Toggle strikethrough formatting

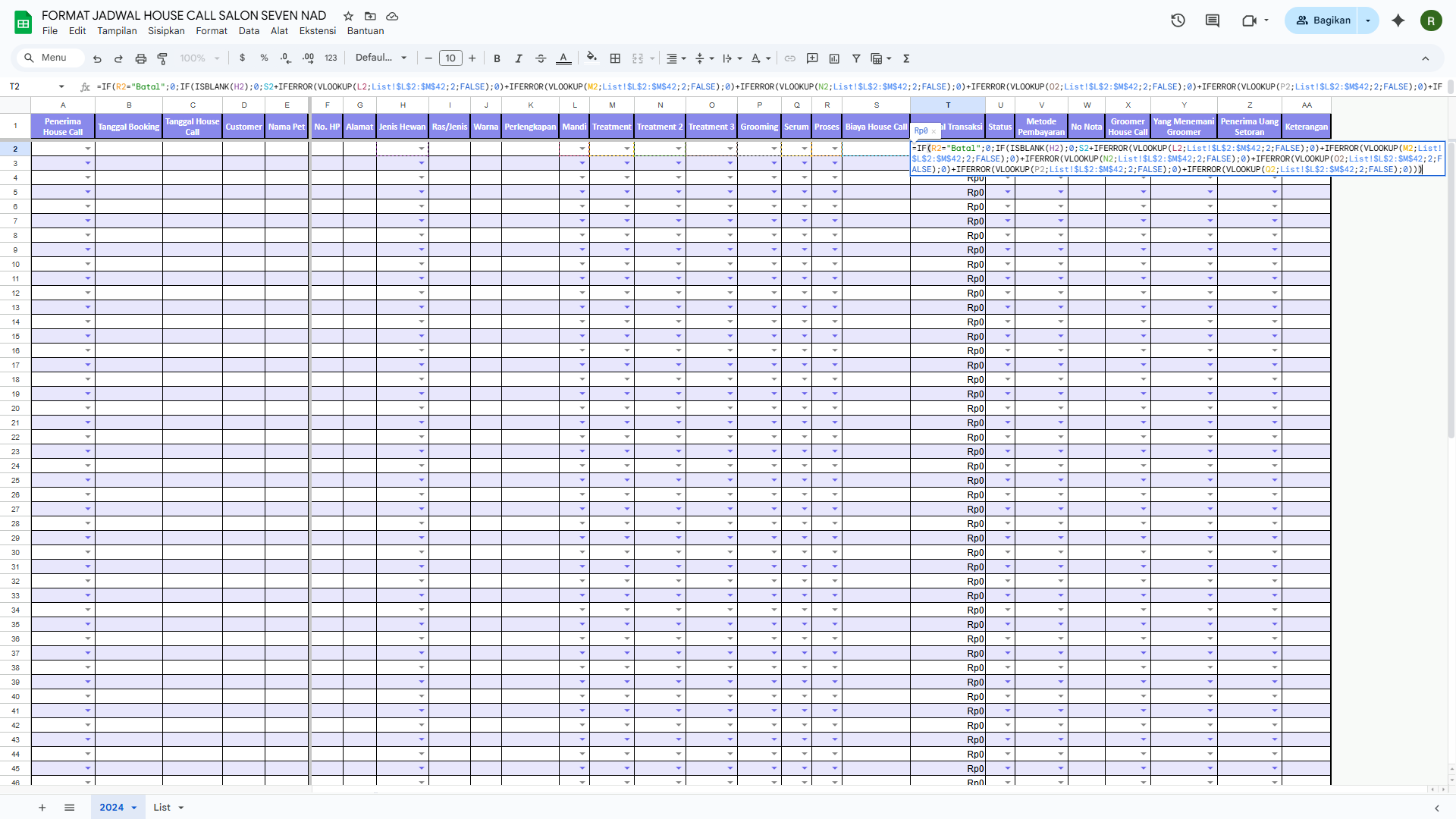pyautogui.click(x=541, y=58)
